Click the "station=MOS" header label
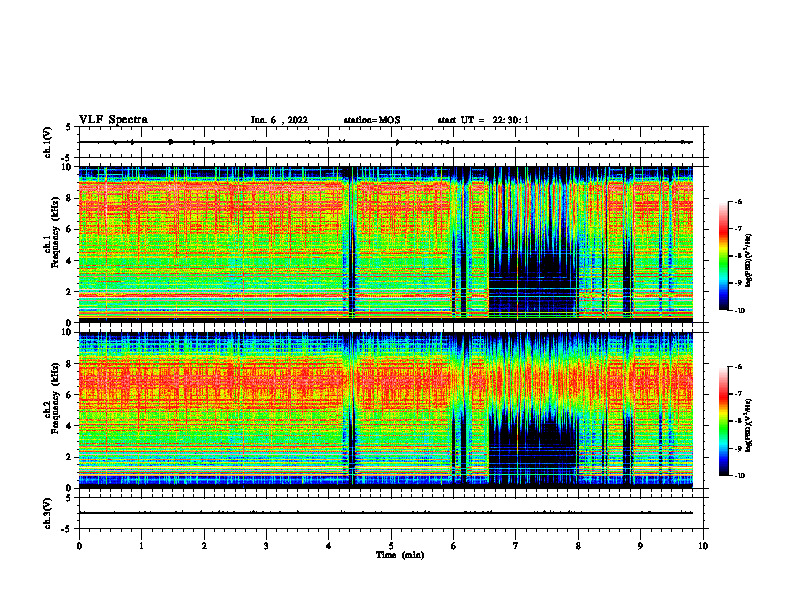 pos(372,120)
